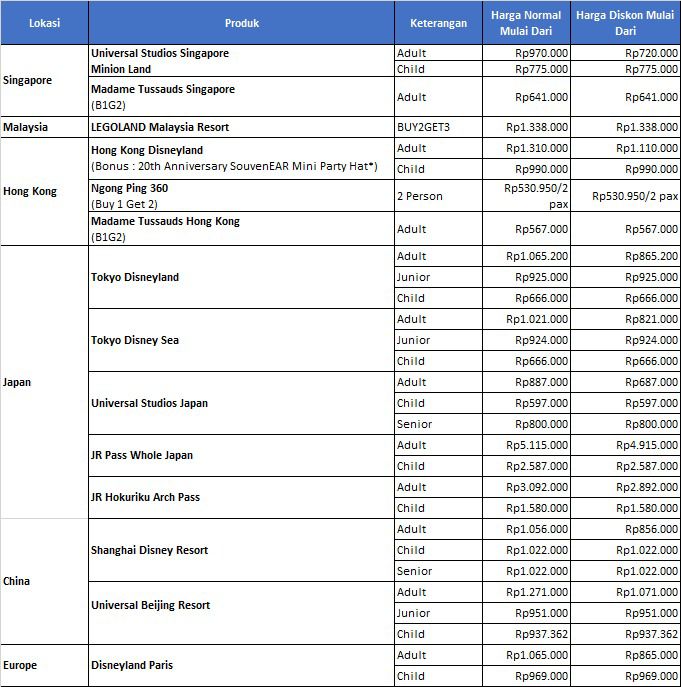Click Tokyo Disney Sea product cell
The image size is (681, 687).
point(241,340)
